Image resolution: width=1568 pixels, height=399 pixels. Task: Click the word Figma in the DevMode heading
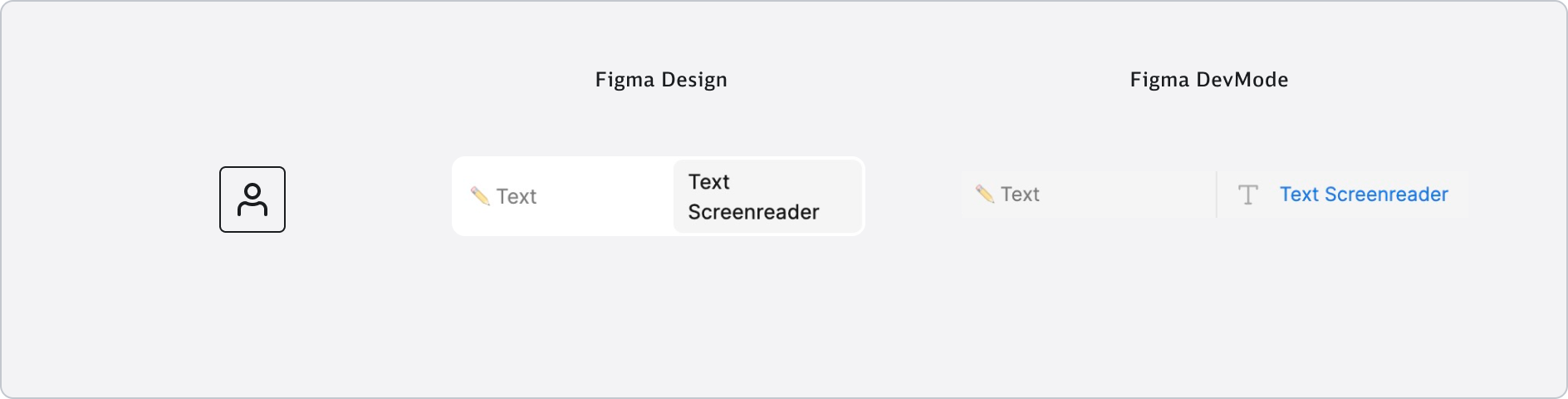(1159, 80)
